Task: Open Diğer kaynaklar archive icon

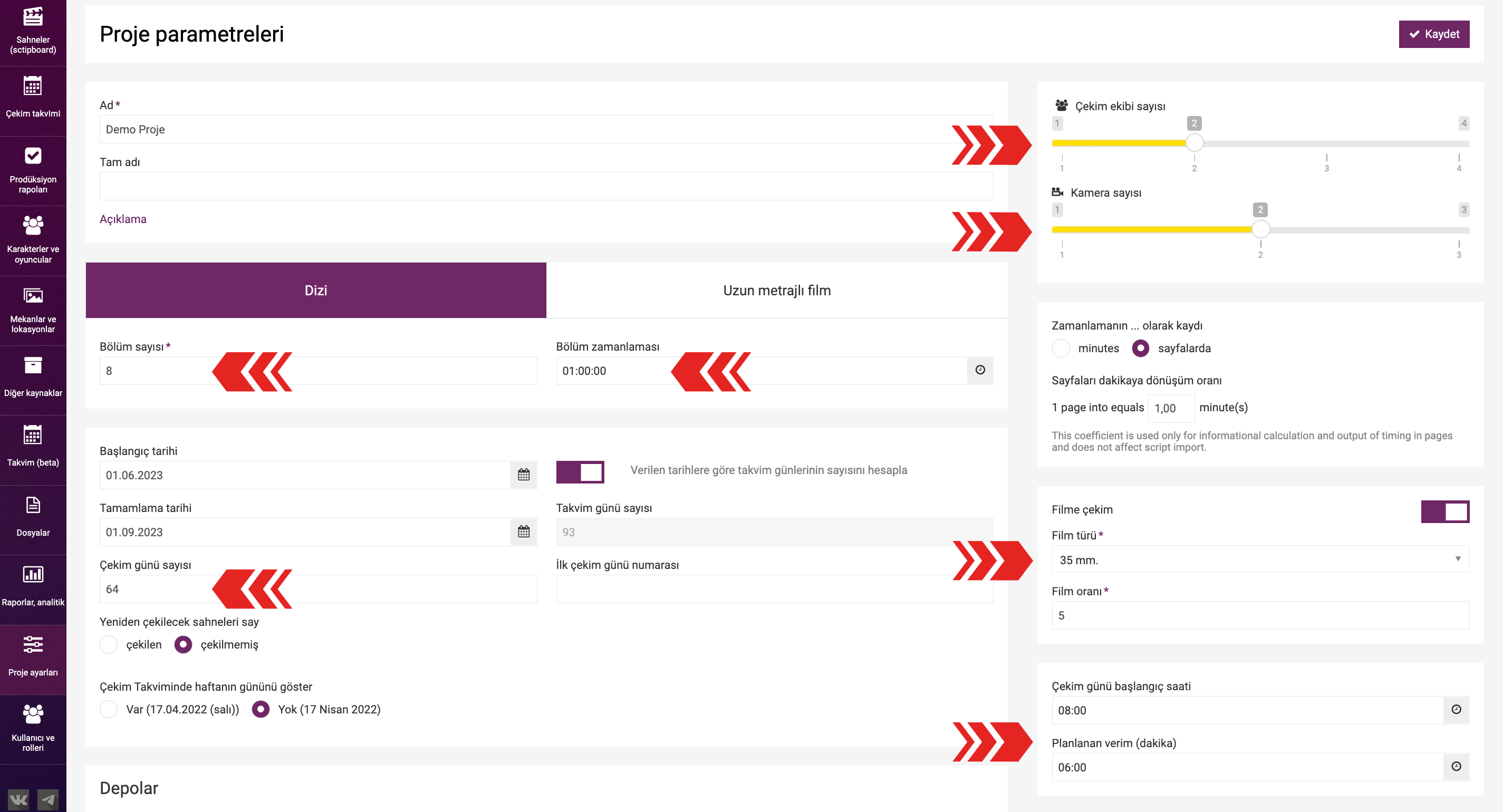Action: [x=33, y=365]
